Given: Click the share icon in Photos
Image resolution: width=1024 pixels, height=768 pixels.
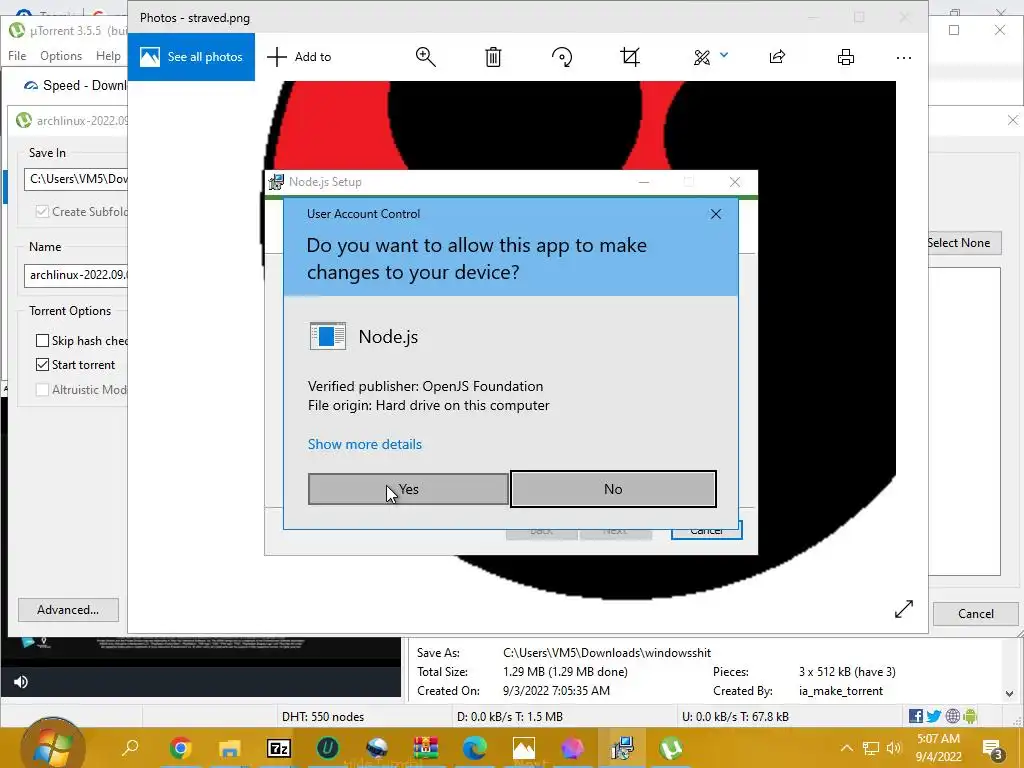Looking at the screenshot, I should [777, 57].
